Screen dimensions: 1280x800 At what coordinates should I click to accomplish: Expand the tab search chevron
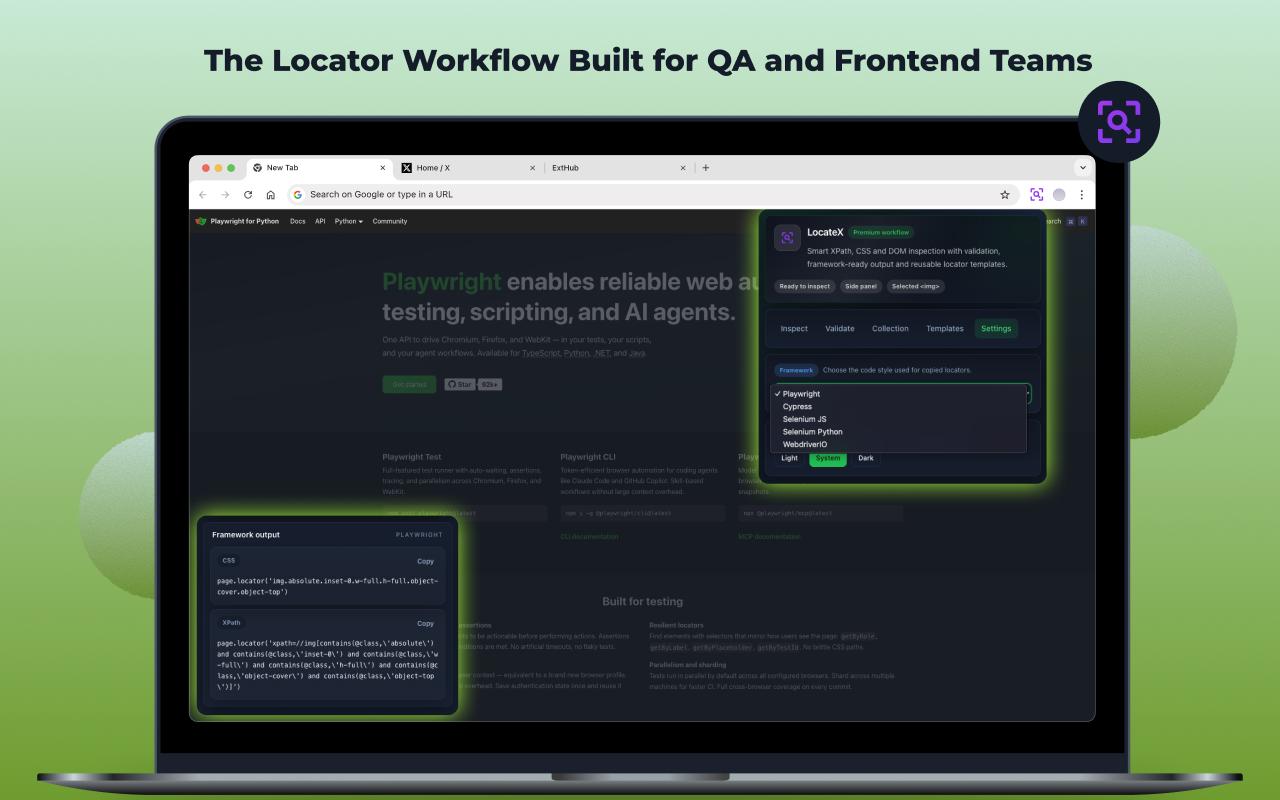click(x=1082, y=168)
